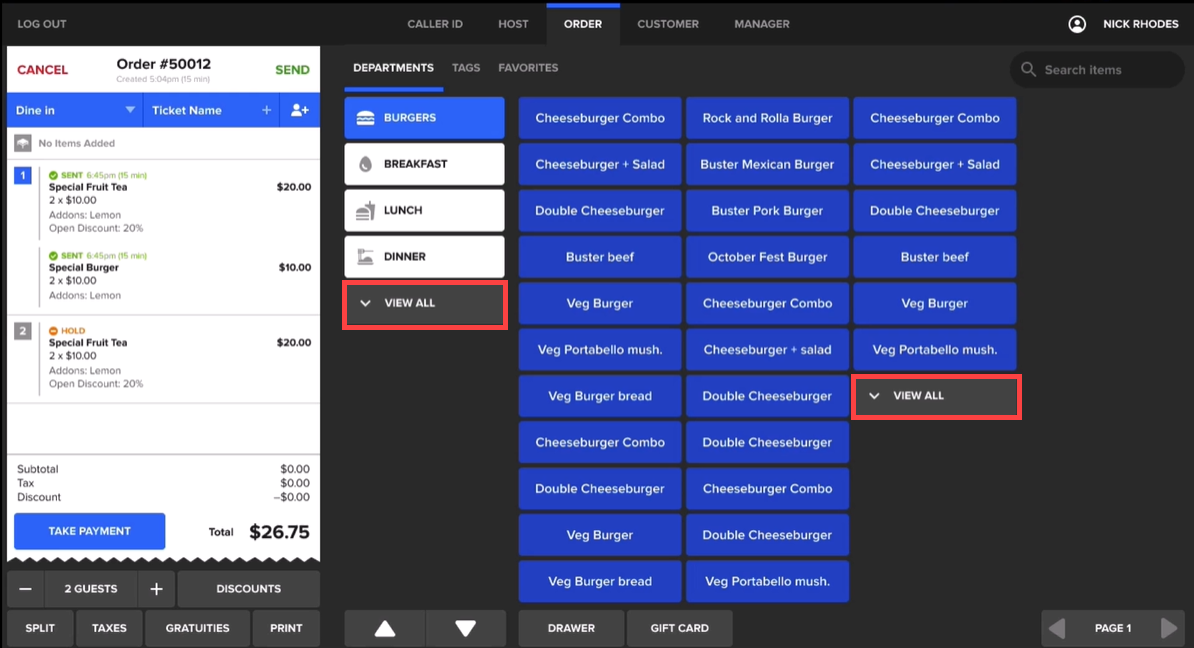Open the Tags tab
Image resolution: width=1194 pixels, height=648 pixels.
point(466,68)
